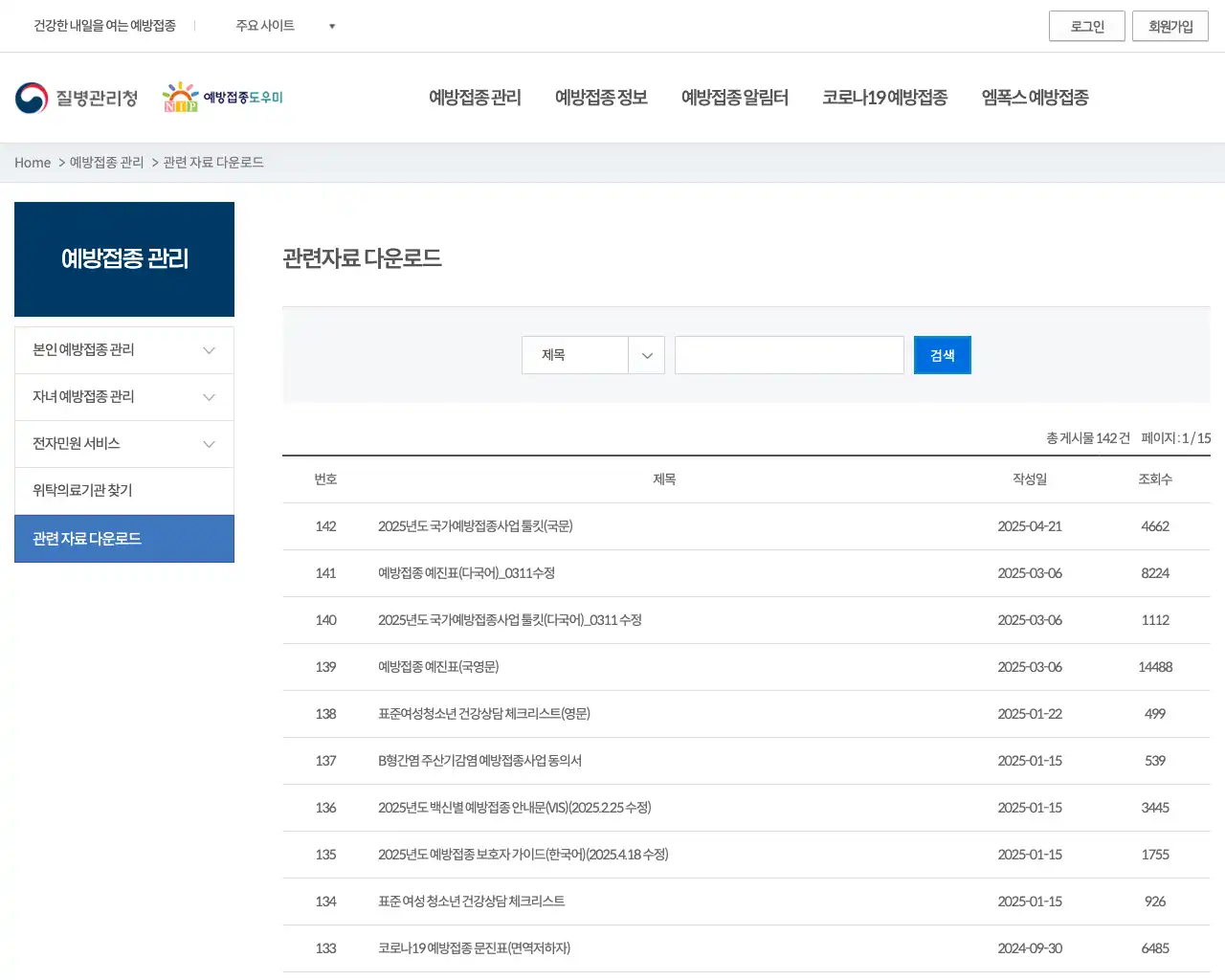The height and width of the screenshot is (980, 1225).
Task: Click the 질병관리청 logo
Action: 77,96
